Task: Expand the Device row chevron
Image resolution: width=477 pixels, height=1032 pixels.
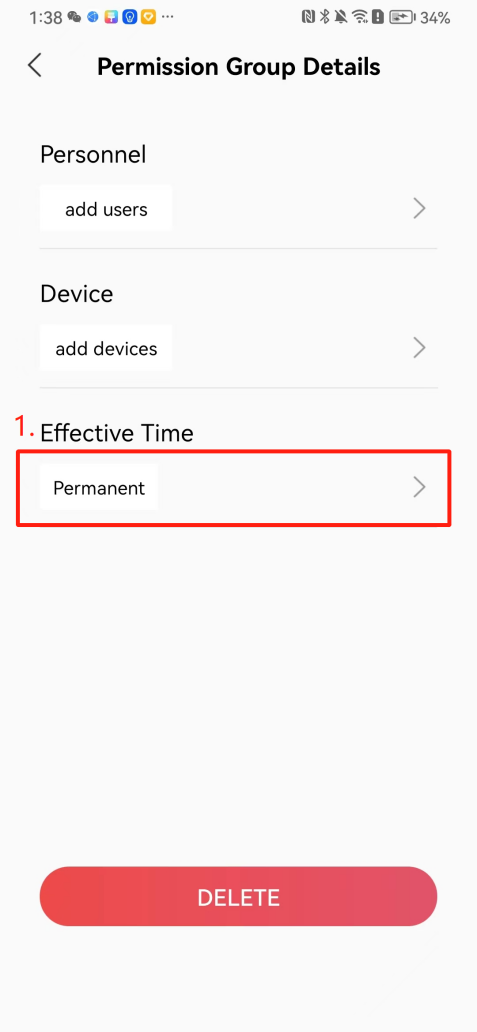Action: [420, 348]
